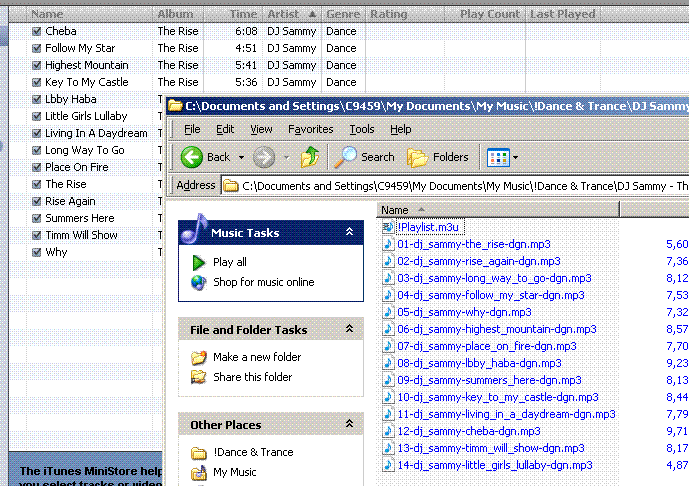Go to !Dance & Trance link
This screenshot has width=689, height=486.
coord(253,452)
